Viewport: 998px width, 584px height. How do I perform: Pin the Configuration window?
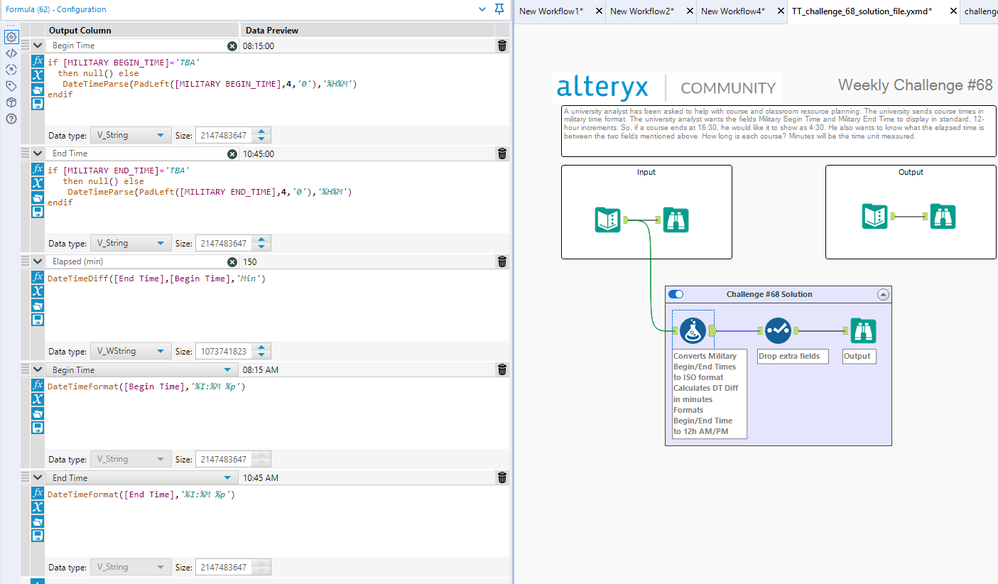coord(499,10)
